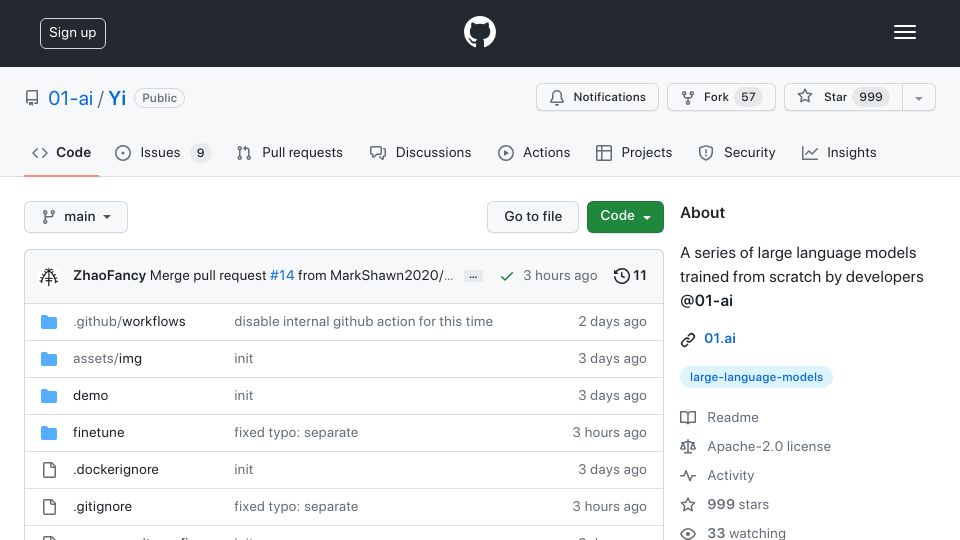Open the Pull requests tab
This screenshot has width=960, height=540.
(x=290, y=152)
